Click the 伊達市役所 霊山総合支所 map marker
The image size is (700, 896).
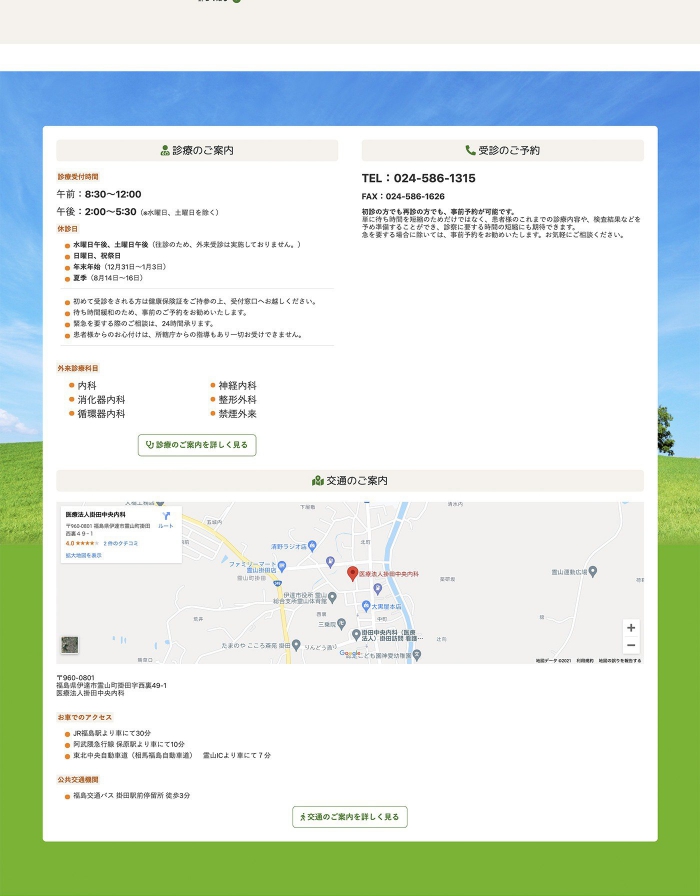(333, 598)
